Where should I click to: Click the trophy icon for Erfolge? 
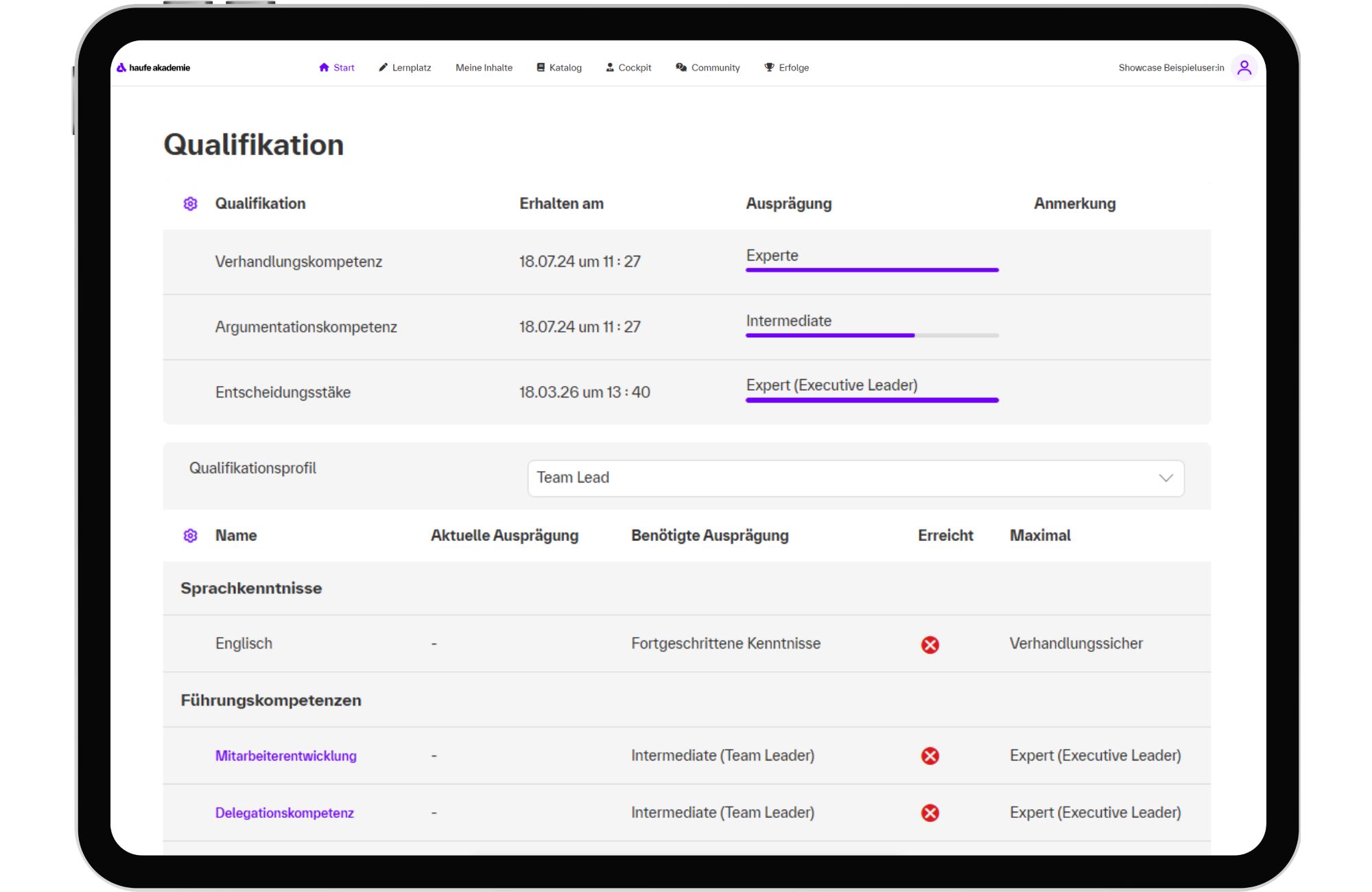click(x=770, y=67)
